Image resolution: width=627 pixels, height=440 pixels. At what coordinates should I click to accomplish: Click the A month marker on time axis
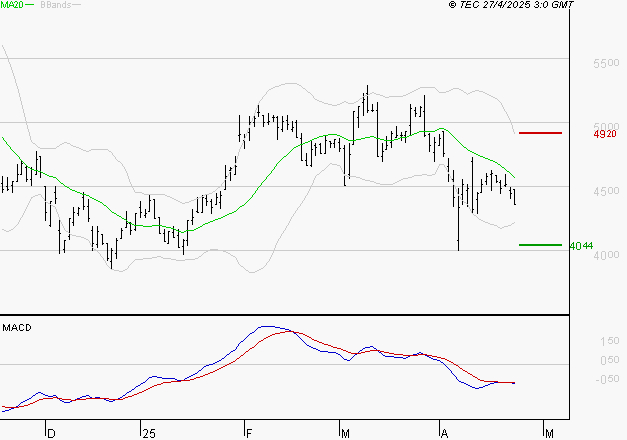click(x=444, y=434)
